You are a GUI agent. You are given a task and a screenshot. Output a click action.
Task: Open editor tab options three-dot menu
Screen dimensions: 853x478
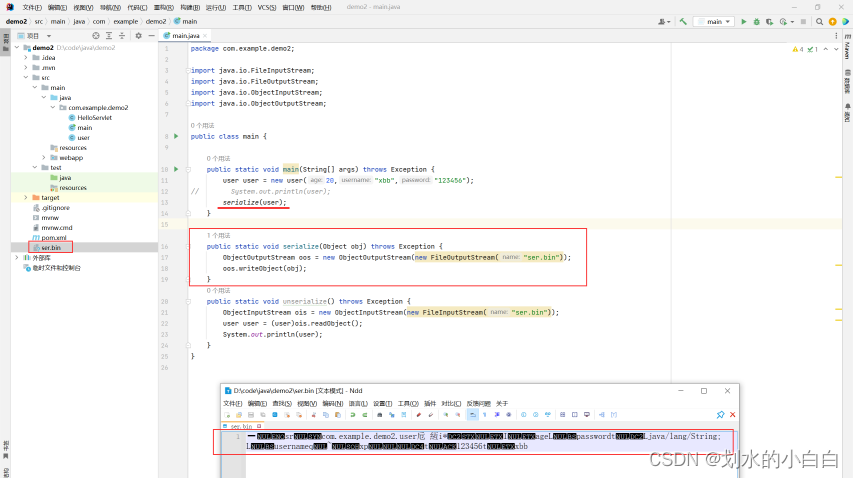(836, 36)
